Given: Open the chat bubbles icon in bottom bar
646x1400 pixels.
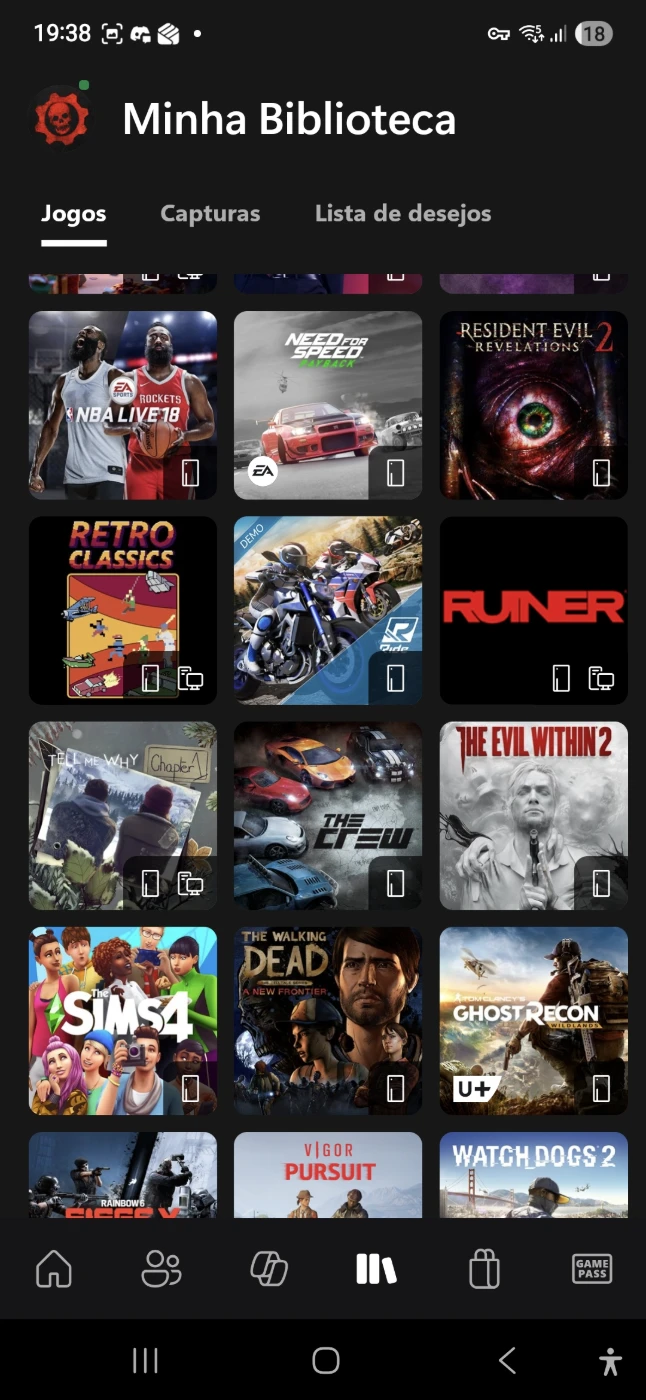Looking at the screenshot, I should [269, 1269].
